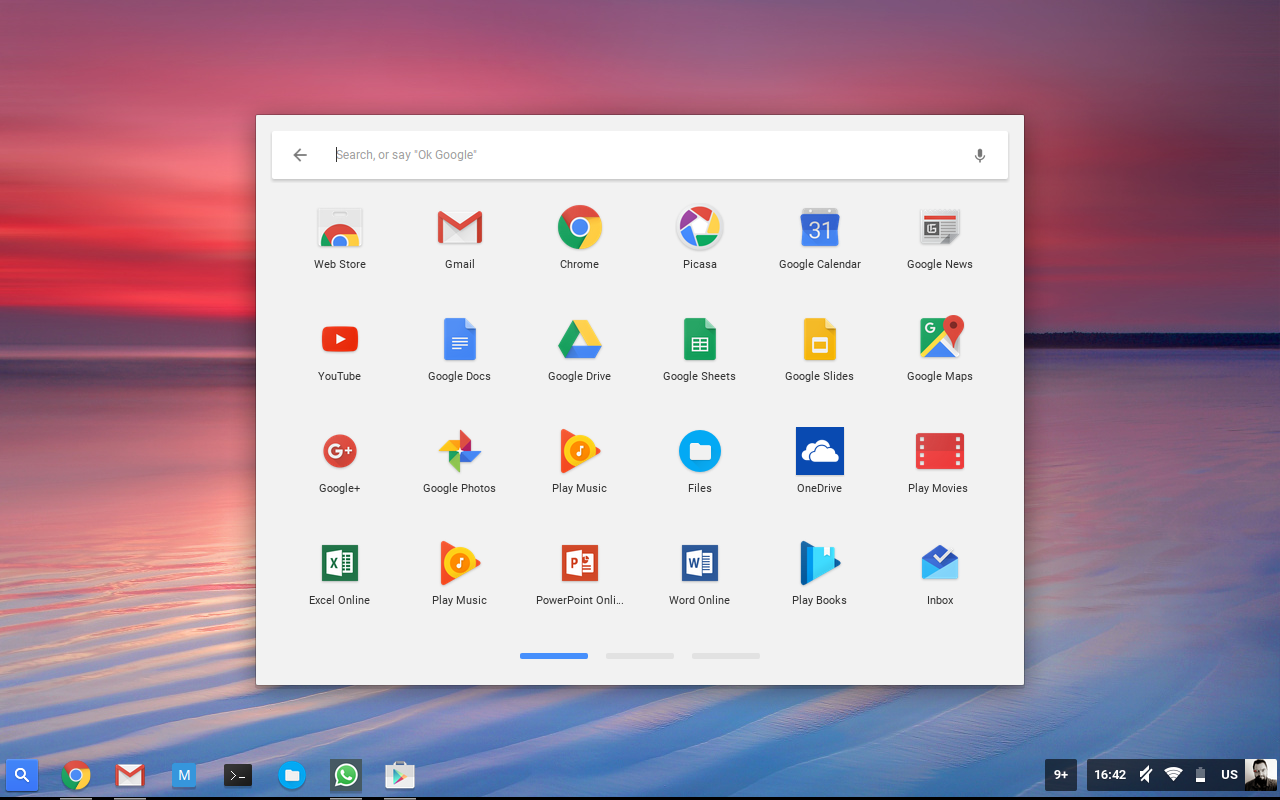Launch Google Maps

pos(940,350)
